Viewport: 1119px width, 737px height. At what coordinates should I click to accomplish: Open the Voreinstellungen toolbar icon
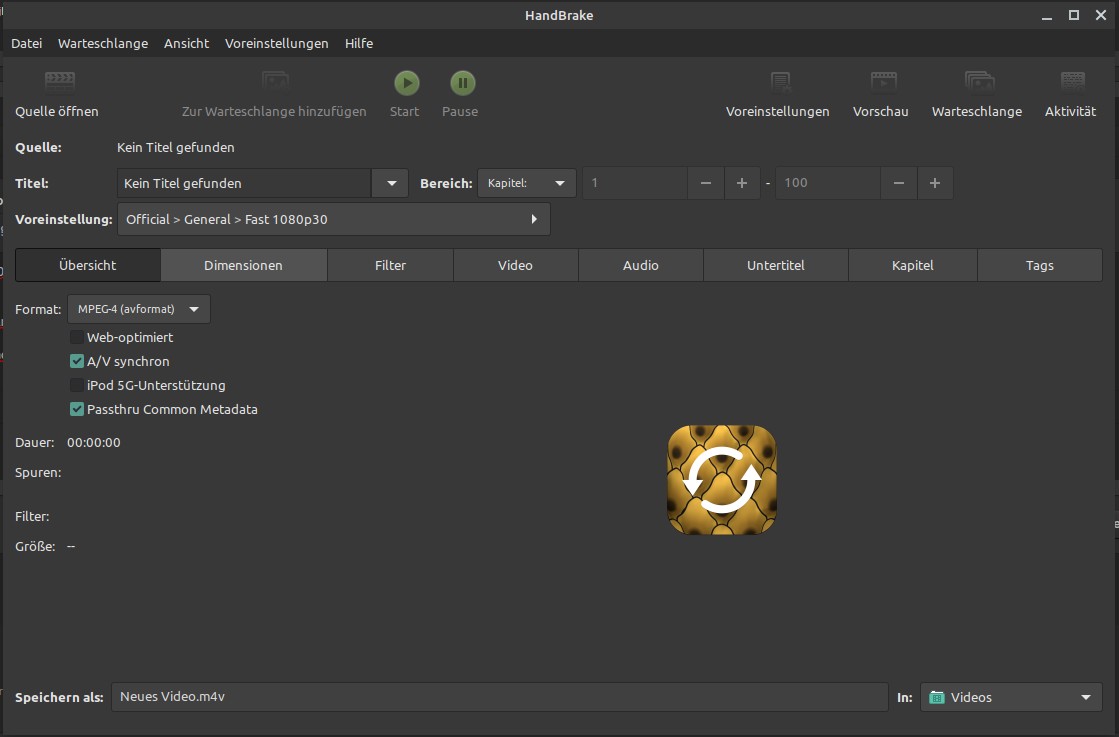780,82
